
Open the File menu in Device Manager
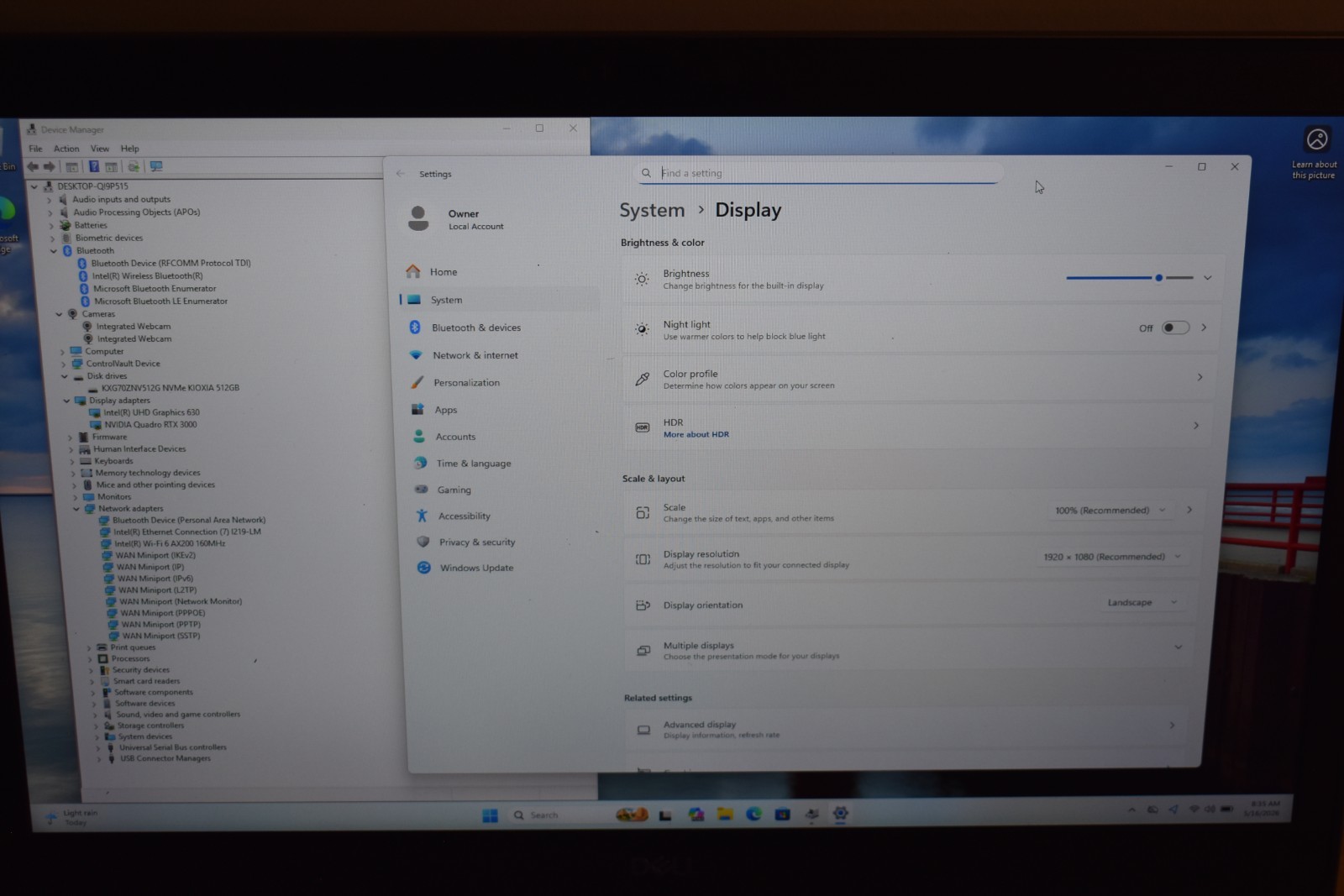(35, 149)
